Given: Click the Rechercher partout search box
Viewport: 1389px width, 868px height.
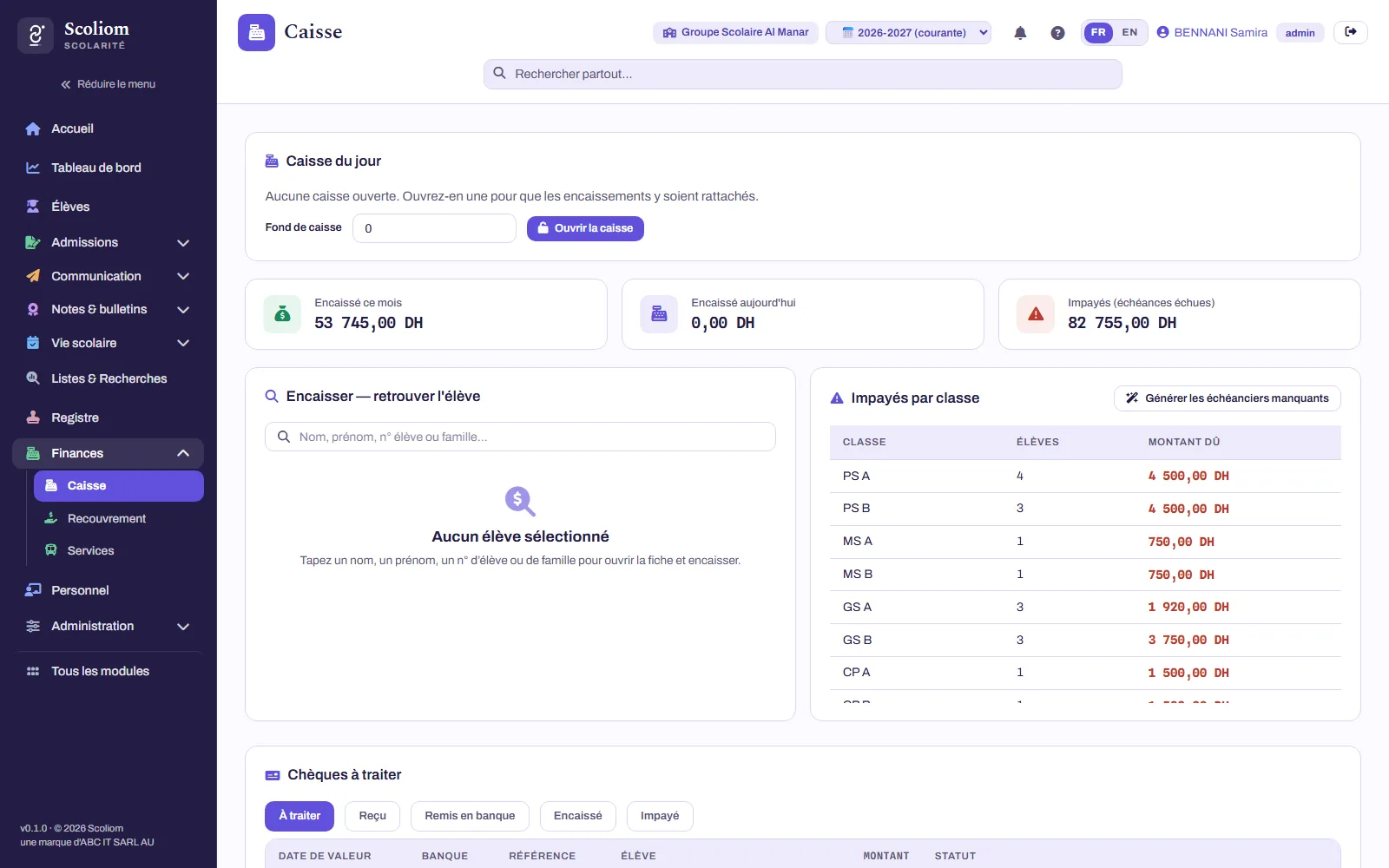Looking at the screenshot, I should pyautogui.click(x=803, y=74).
